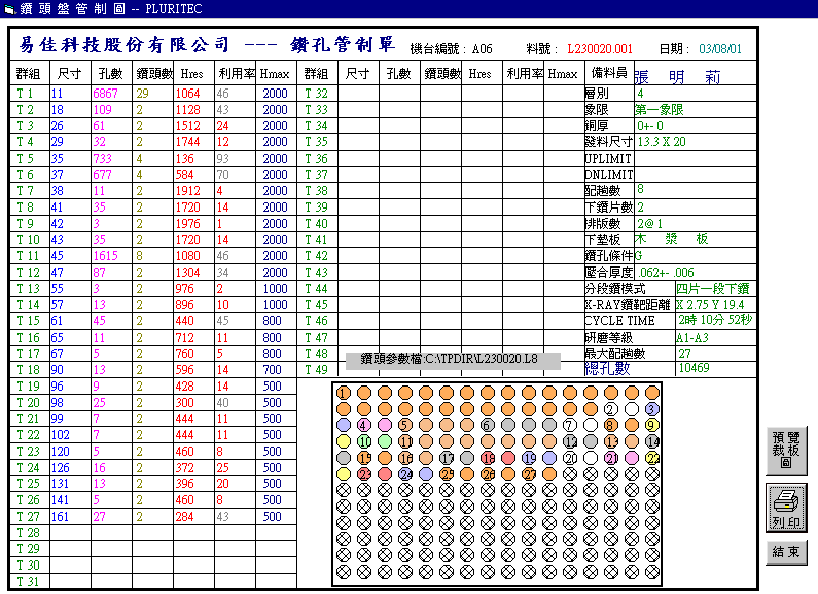This screenshot has width=818, height=594.
Task: Select the gray slot numbered 14
Action: [652, 442]
